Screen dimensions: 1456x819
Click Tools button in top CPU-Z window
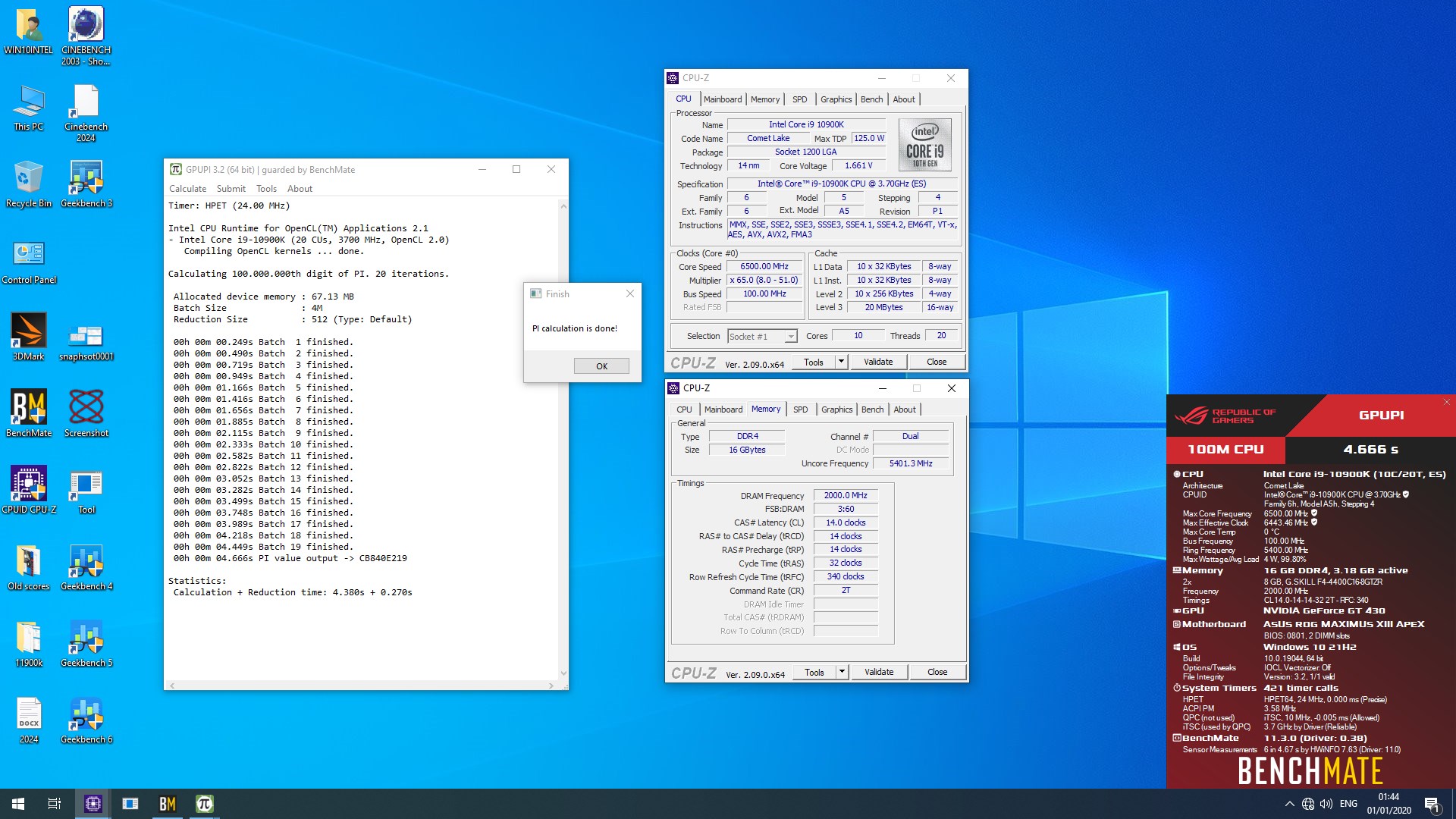click(x=814, y=362)
